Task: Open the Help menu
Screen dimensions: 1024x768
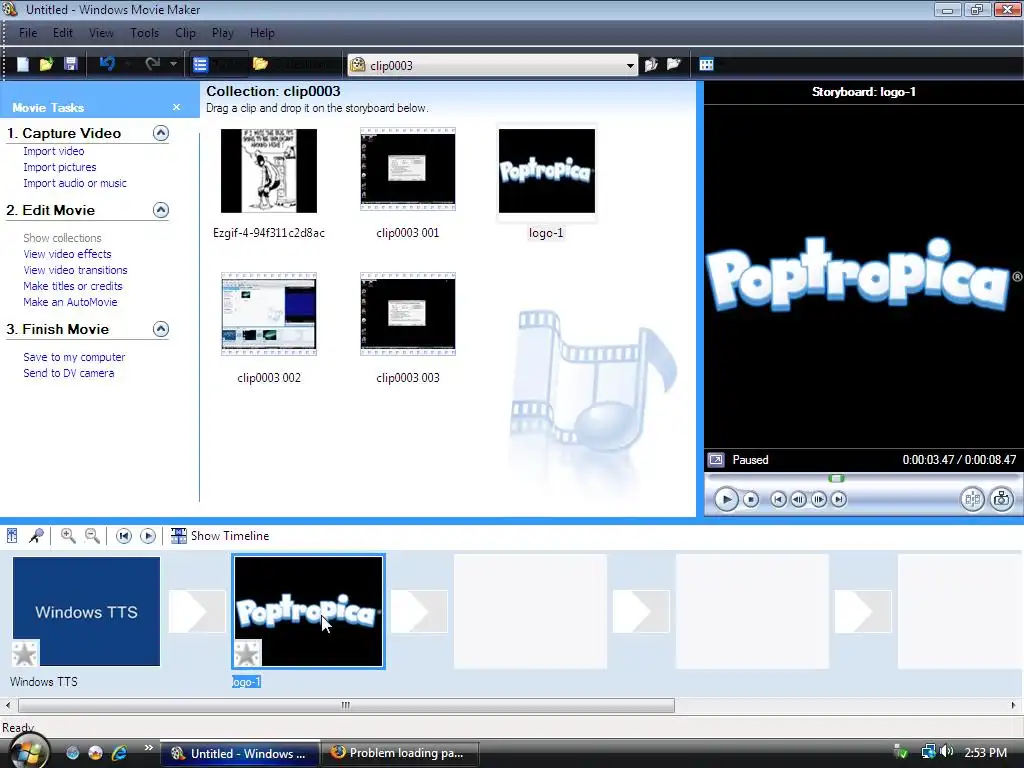Action: pyautogui.click(x=262, y=33)
